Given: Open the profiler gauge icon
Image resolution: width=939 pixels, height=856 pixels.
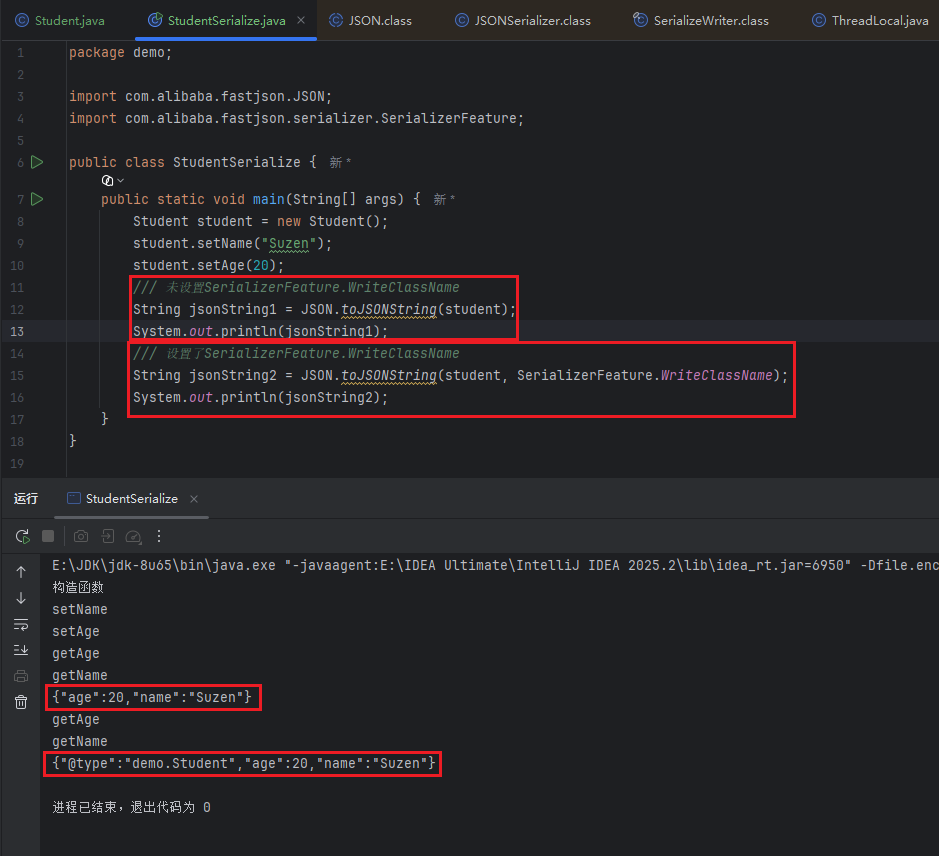Looking at the screenshot, I should coord(134,536).
